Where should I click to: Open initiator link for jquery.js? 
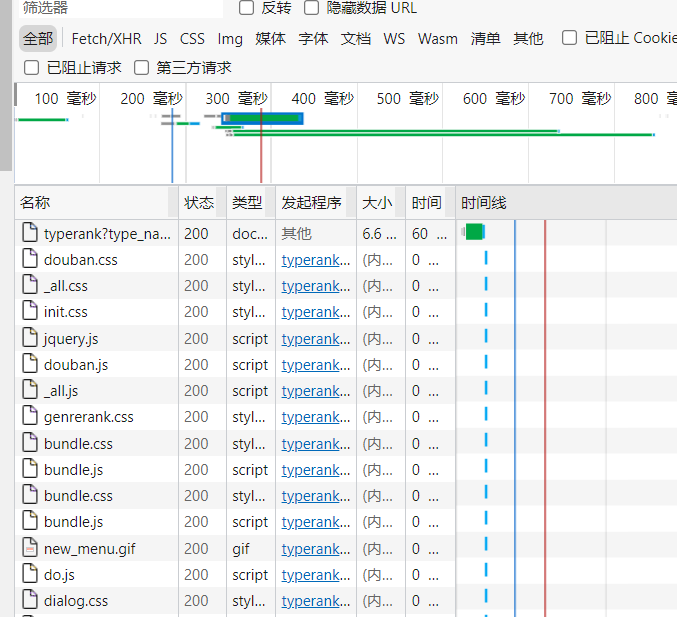[x=316, y=339]
